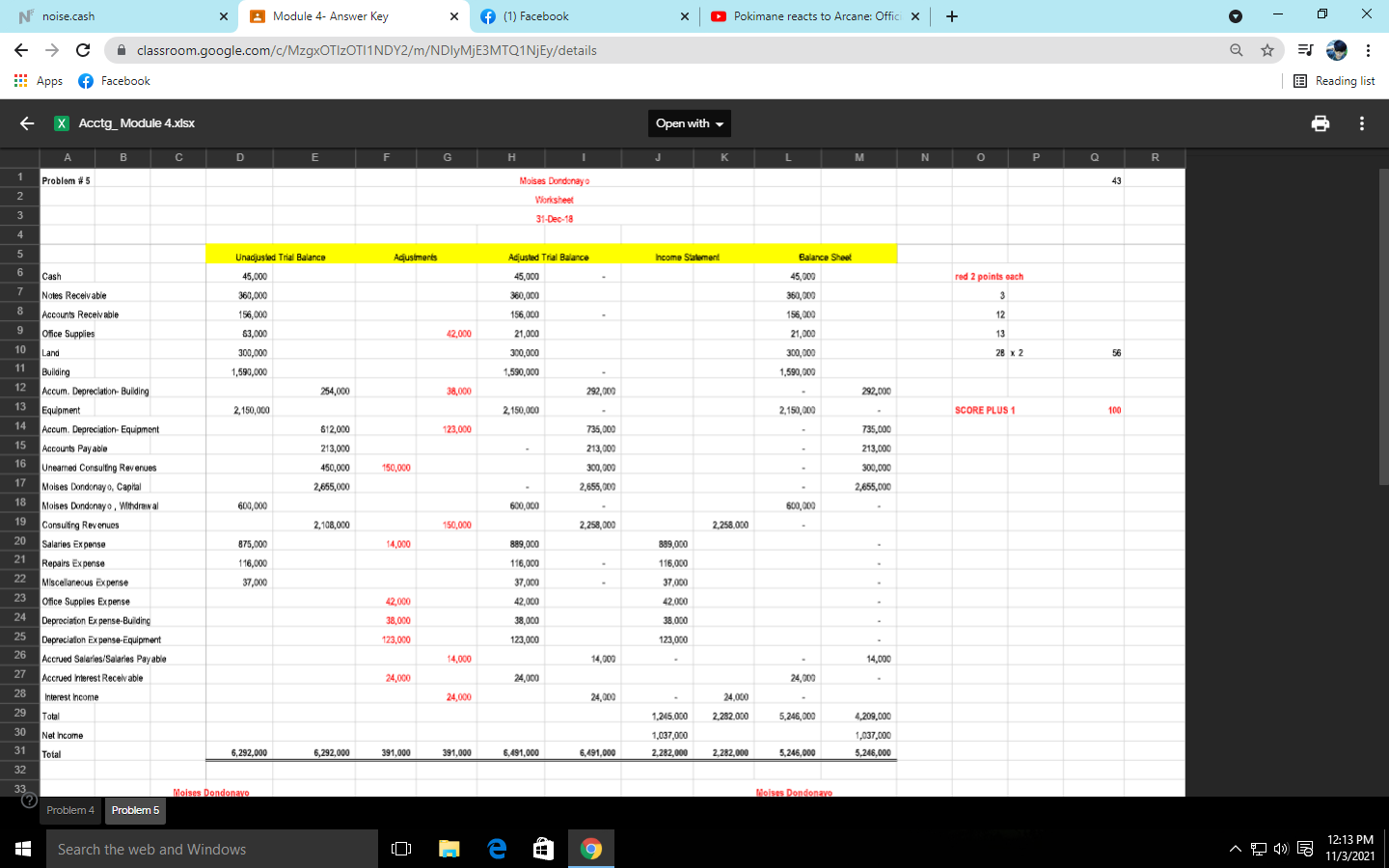
Task: Open the Windows Start menu
Action: 23,849
